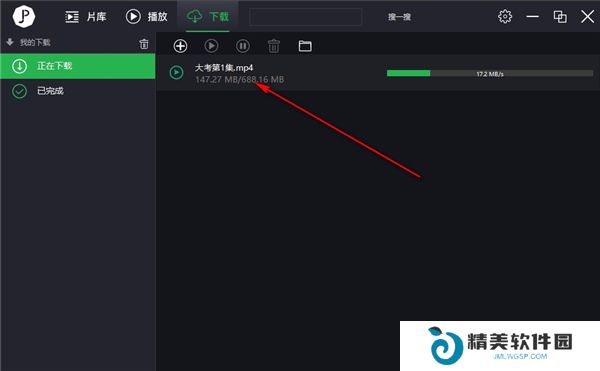Minimize the player window
The width and height of the screenshot is (600, 371).
532,16
